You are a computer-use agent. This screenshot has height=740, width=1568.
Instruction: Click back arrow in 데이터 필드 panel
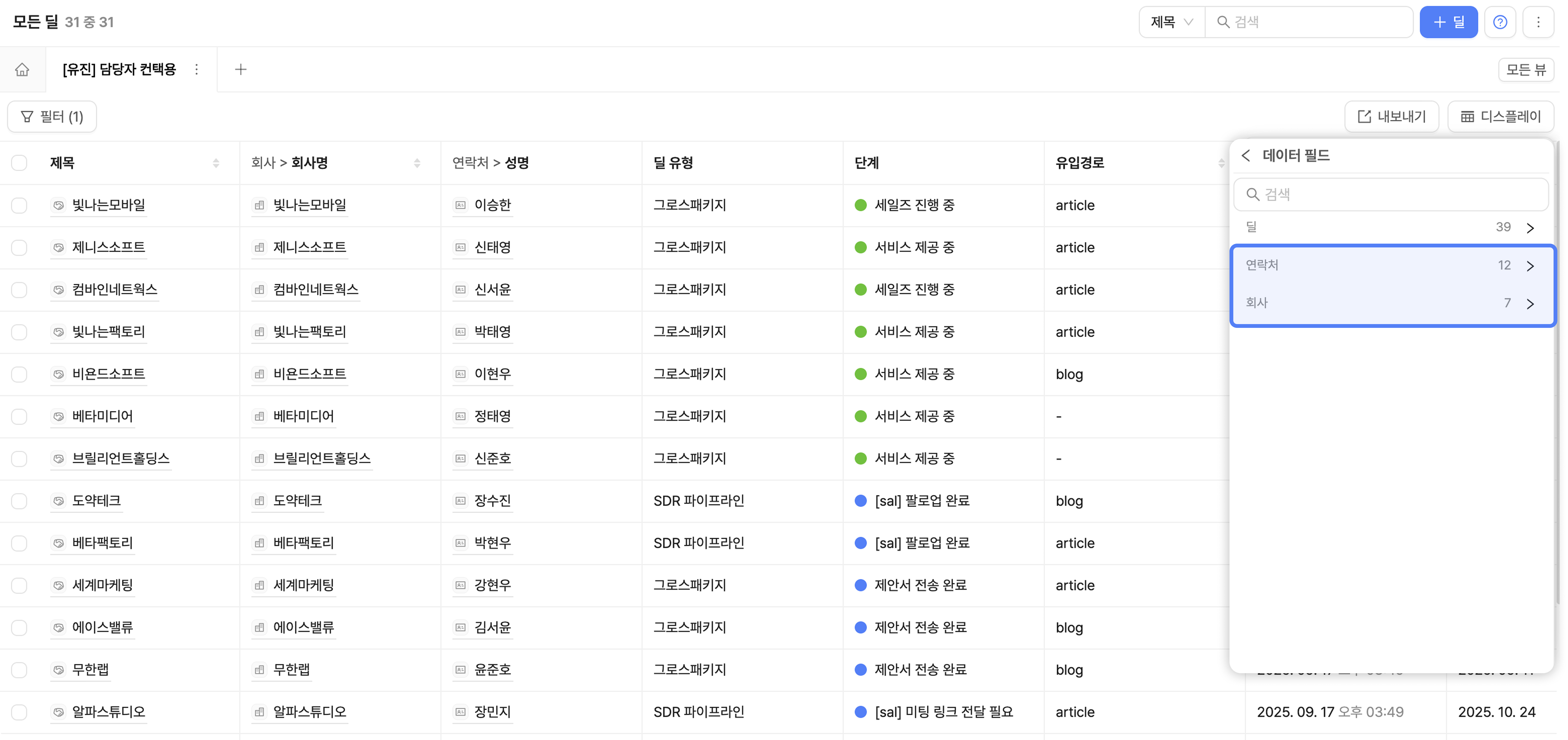1246,156
